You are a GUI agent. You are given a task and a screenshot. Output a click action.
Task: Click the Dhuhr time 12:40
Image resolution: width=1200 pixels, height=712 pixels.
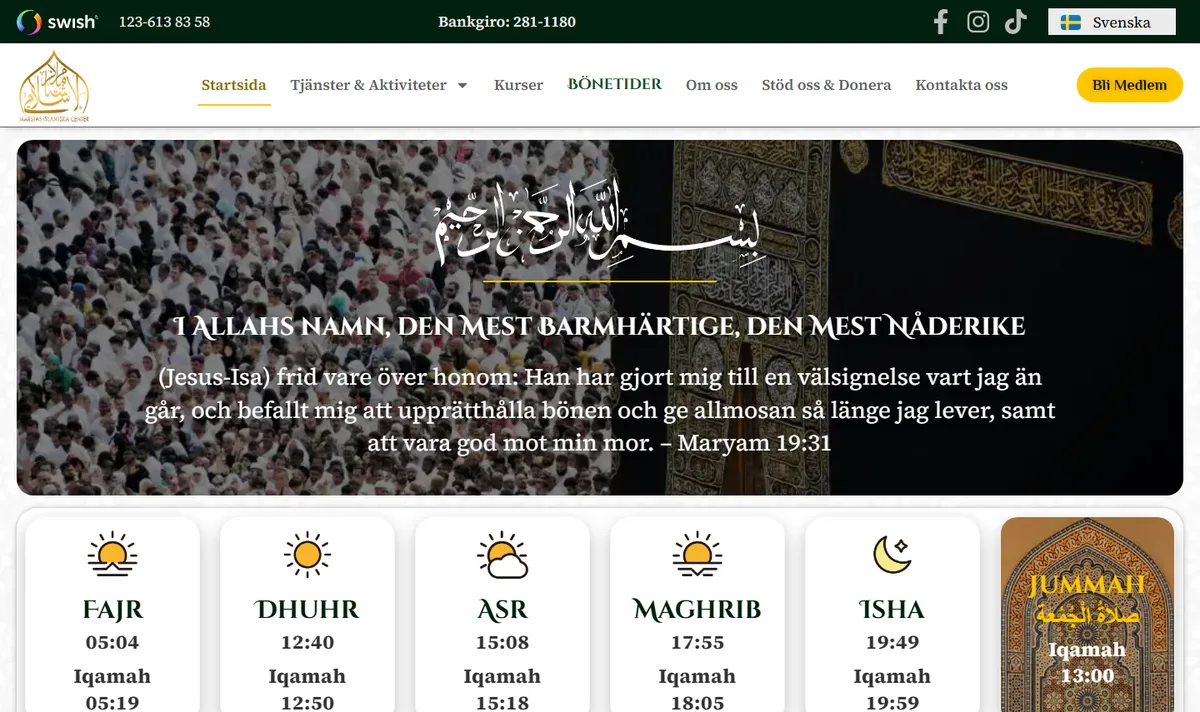click(x=307, y=642)
